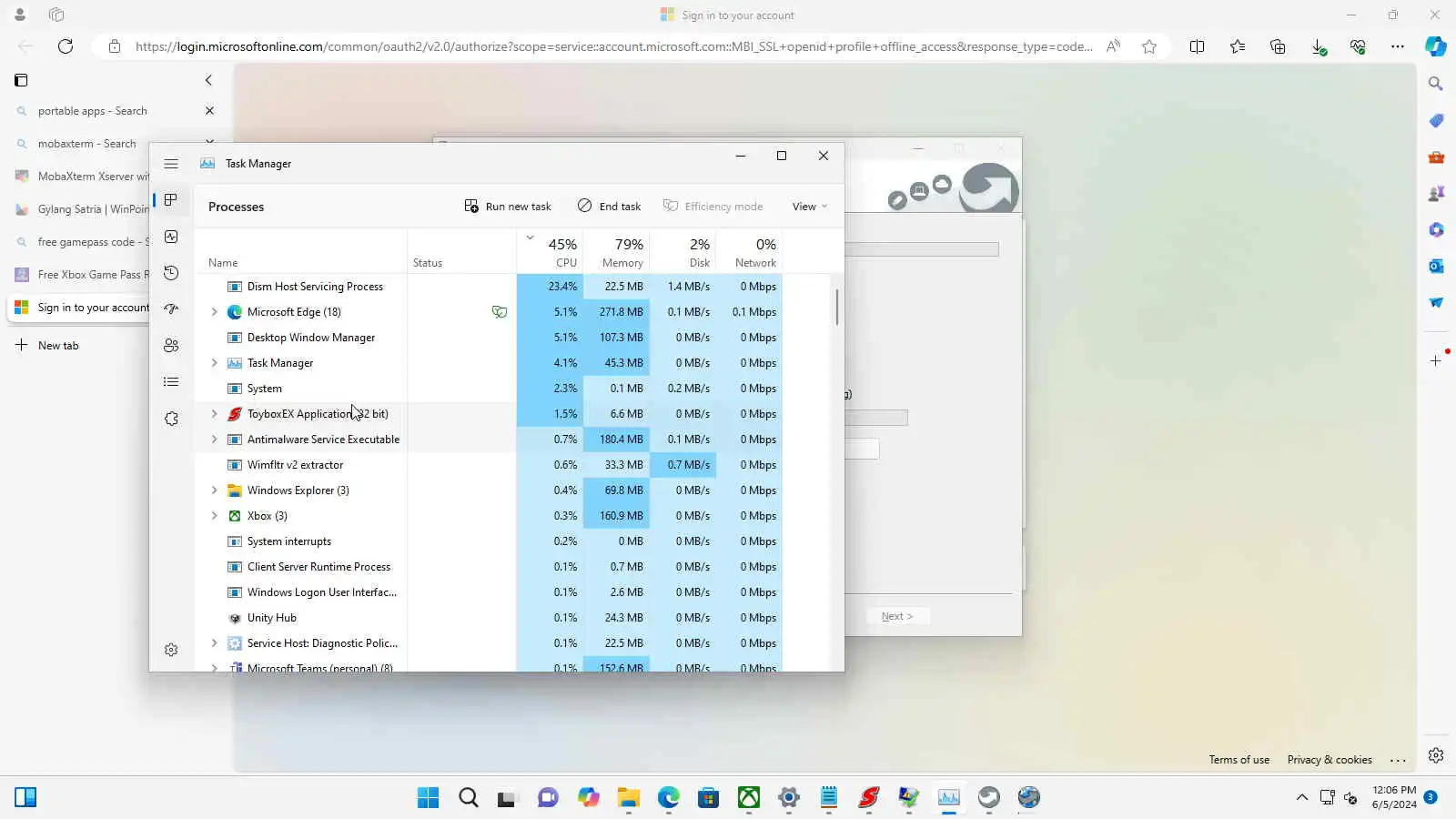The height and width of the screenshot is (819, 1456).
Task: Click the Edge address bar URL
Action: (x=614, y=46)
